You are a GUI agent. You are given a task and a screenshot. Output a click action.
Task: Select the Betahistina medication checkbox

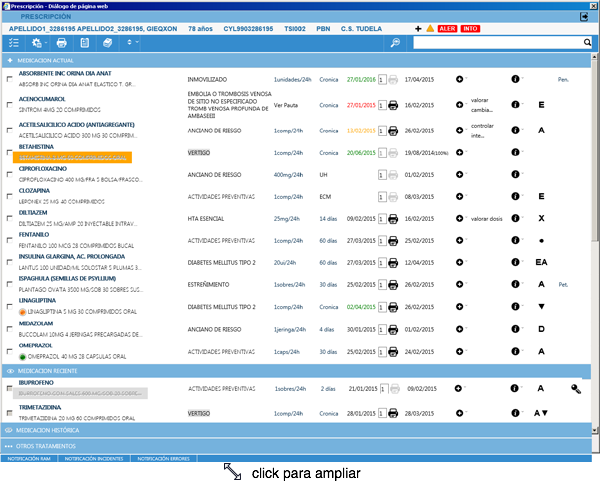(9, 152)
